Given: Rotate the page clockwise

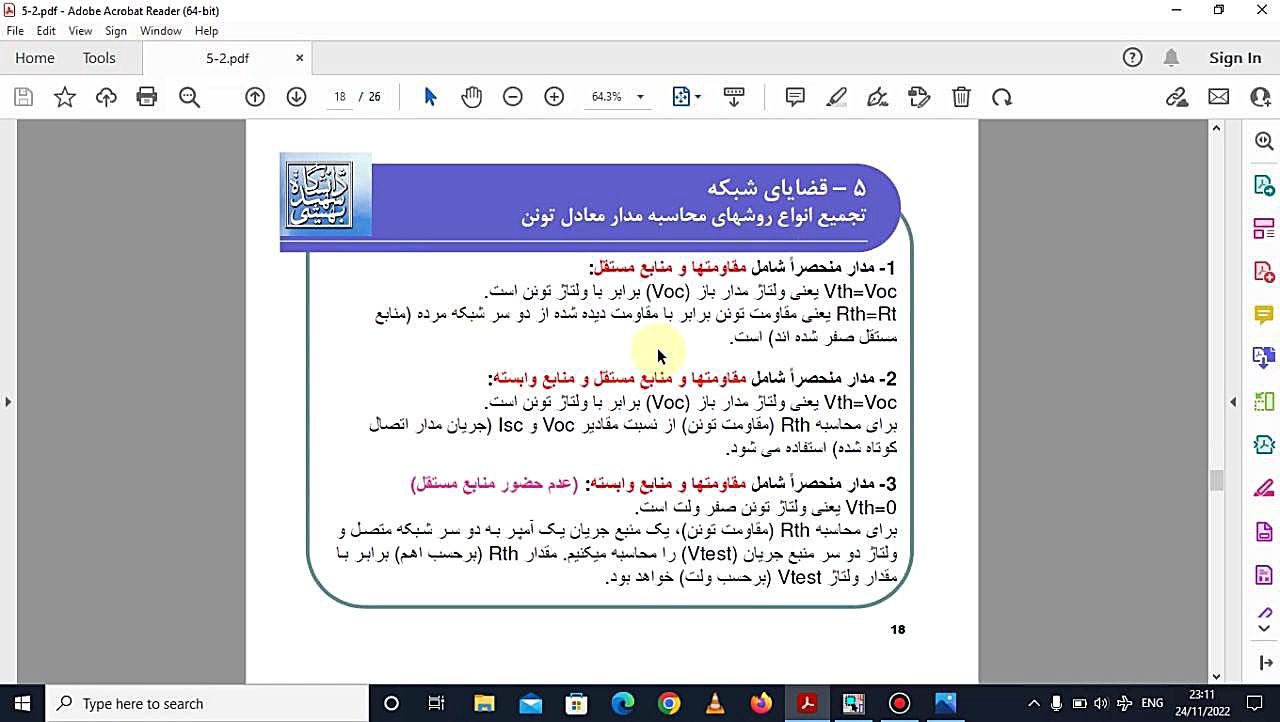Looking at the screenshot, I should click(1002, 97).
